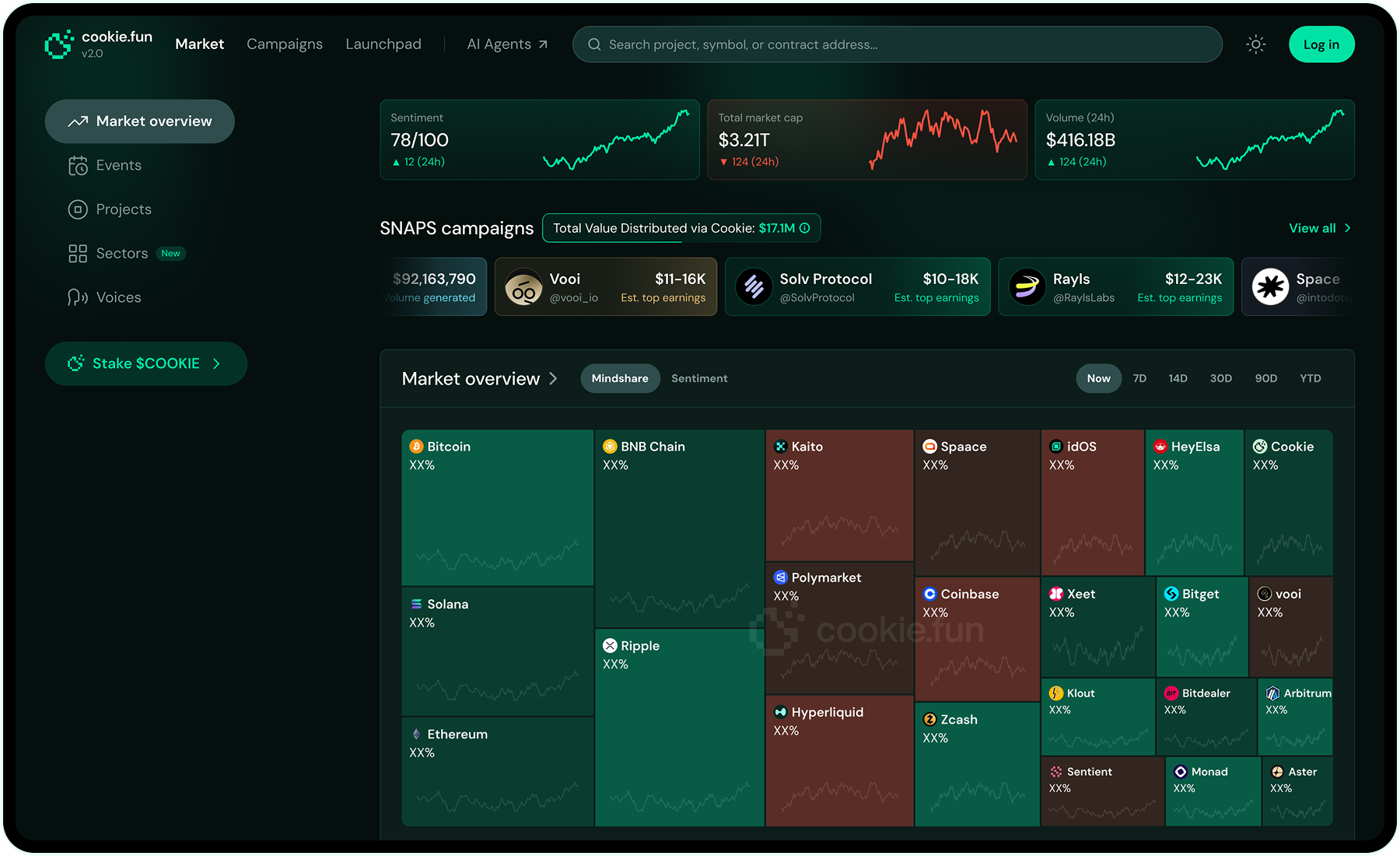
Task: Open the AI Agents external link
Action: click(x=507, y=44)
